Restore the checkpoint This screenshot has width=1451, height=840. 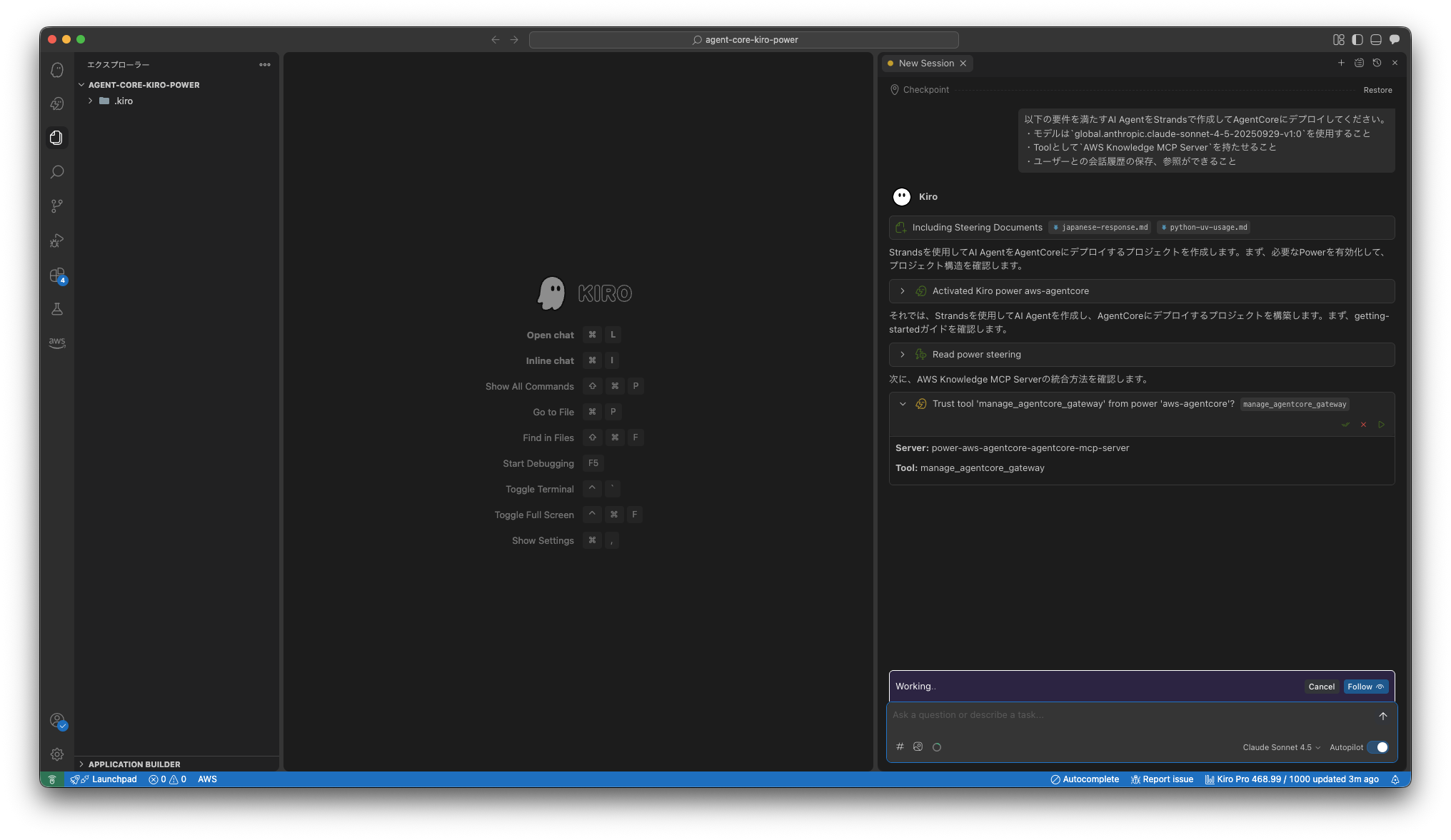tap(1377, 90)
